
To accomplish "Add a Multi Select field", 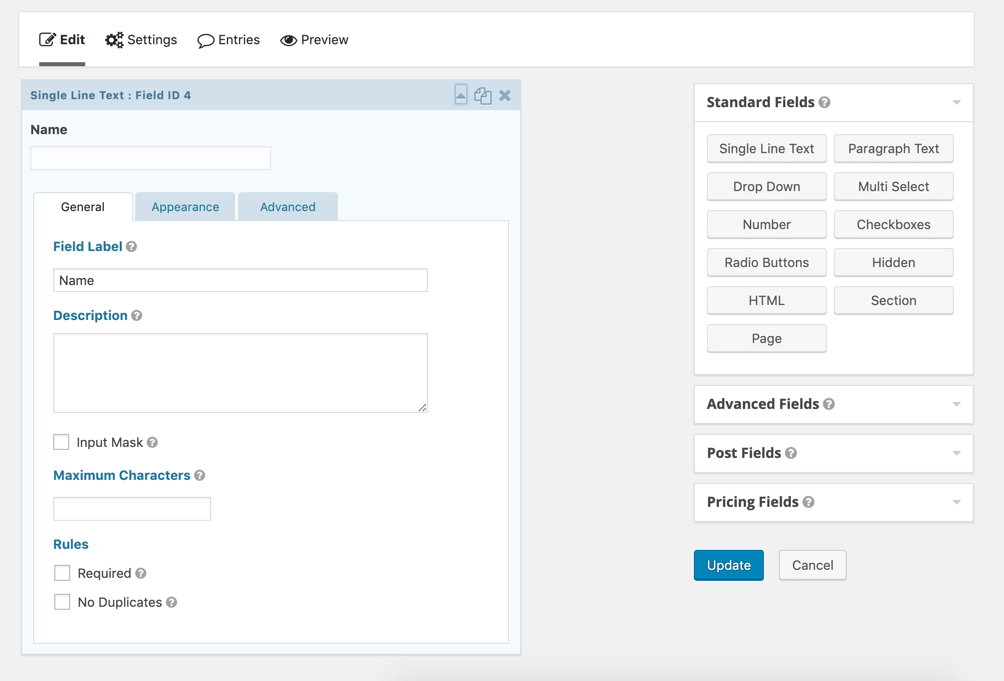I will [x=893, y=186].
